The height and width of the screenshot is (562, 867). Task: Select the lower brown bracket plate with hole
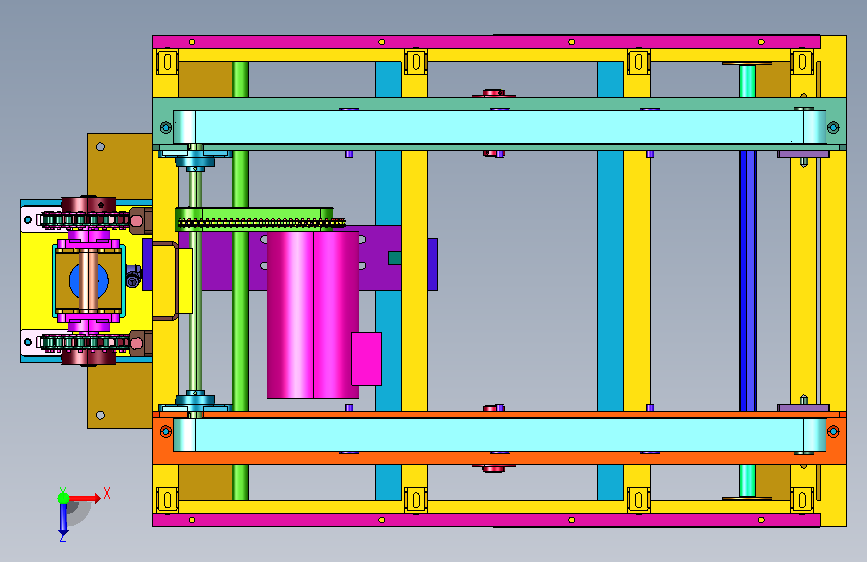click(x=119, y=396)
